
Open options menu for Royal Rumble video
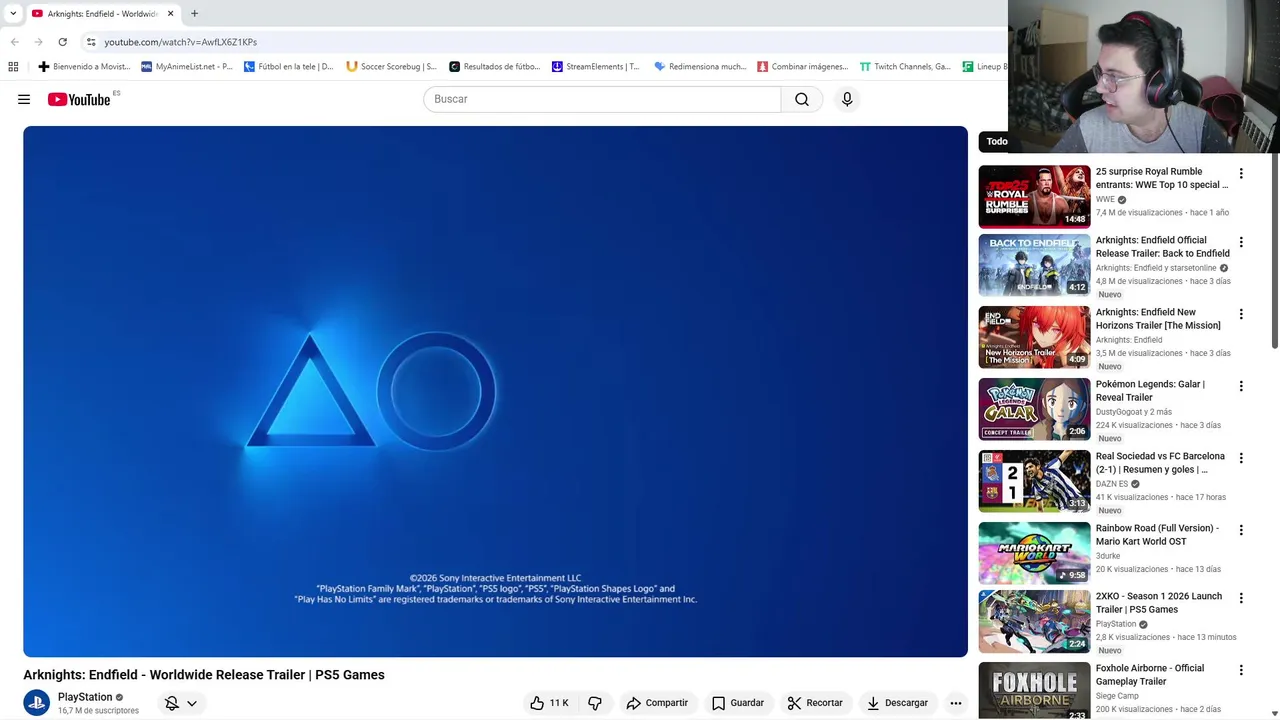[x=1241, y=174]
